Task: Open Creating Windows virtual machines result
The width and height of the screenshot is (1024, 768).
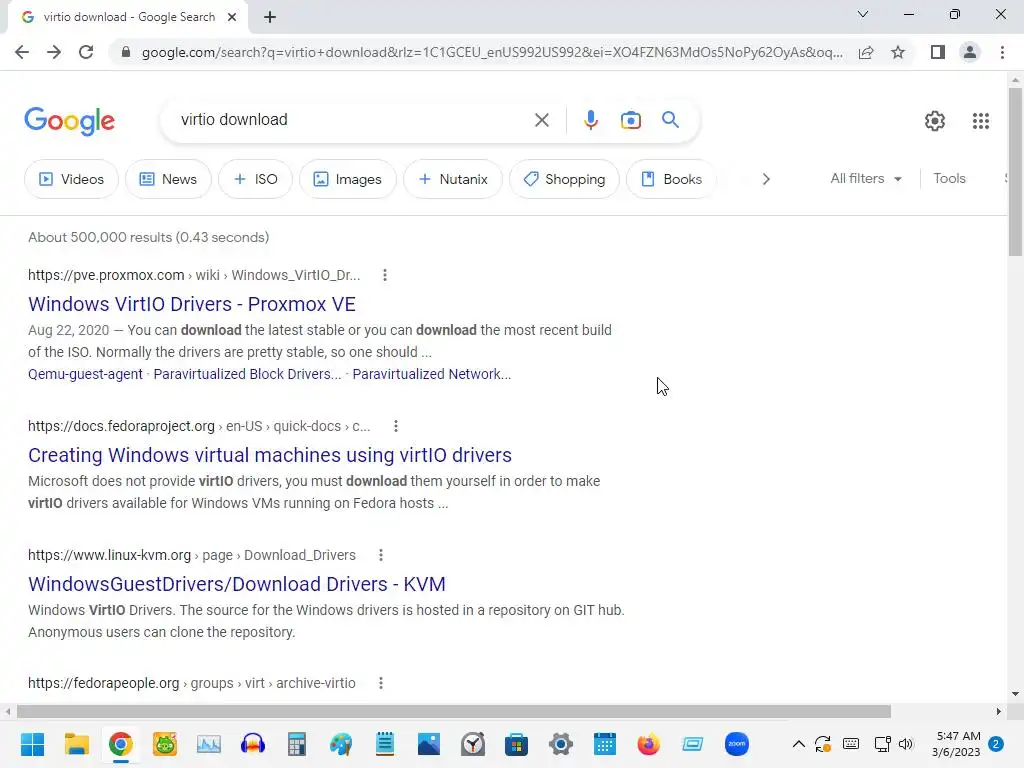Action: coord(270,455)
